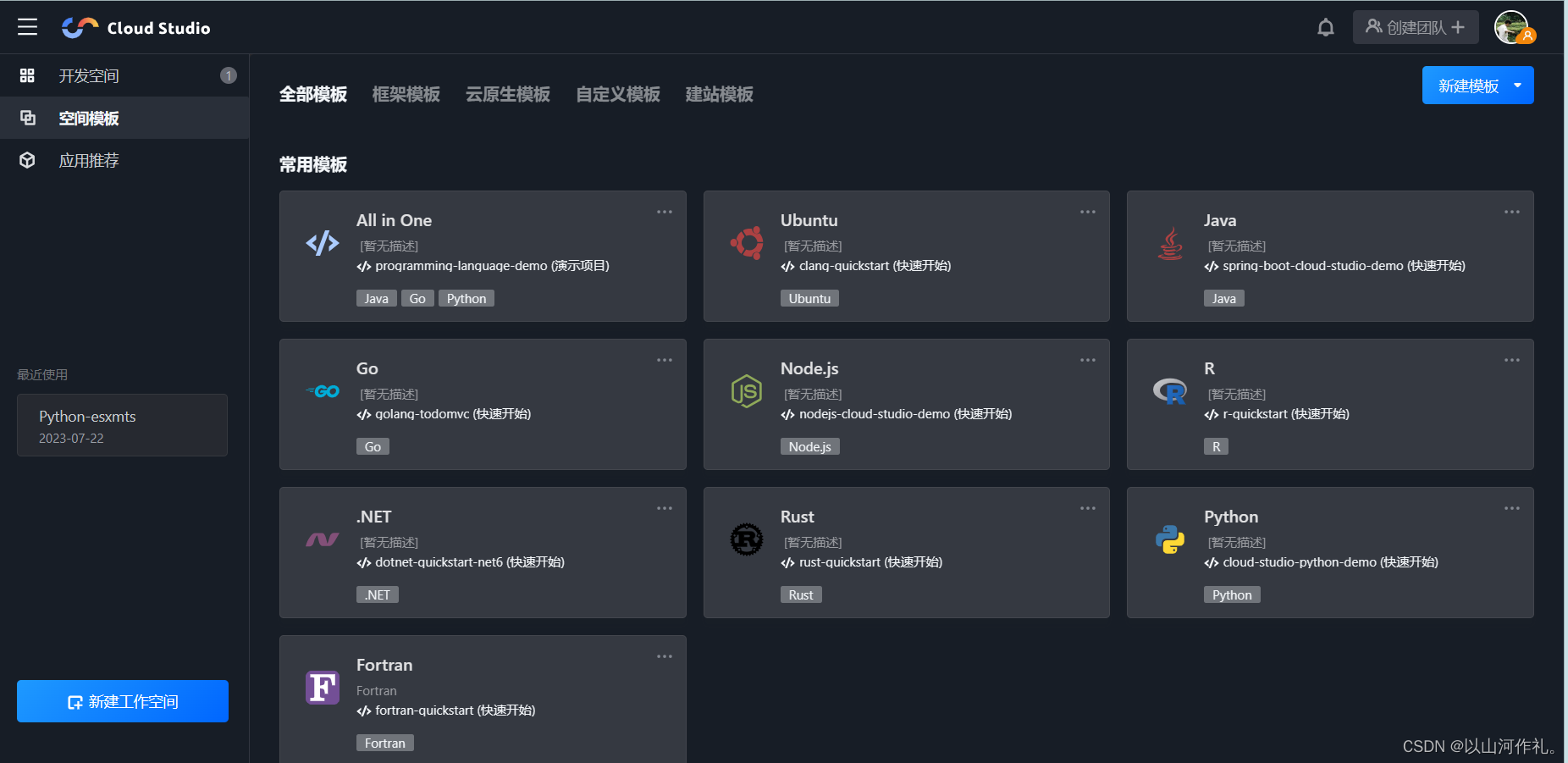This screenshot has height=763, width=1568.
Task: Open the Fortran card's more options menu
Action: 665,656
